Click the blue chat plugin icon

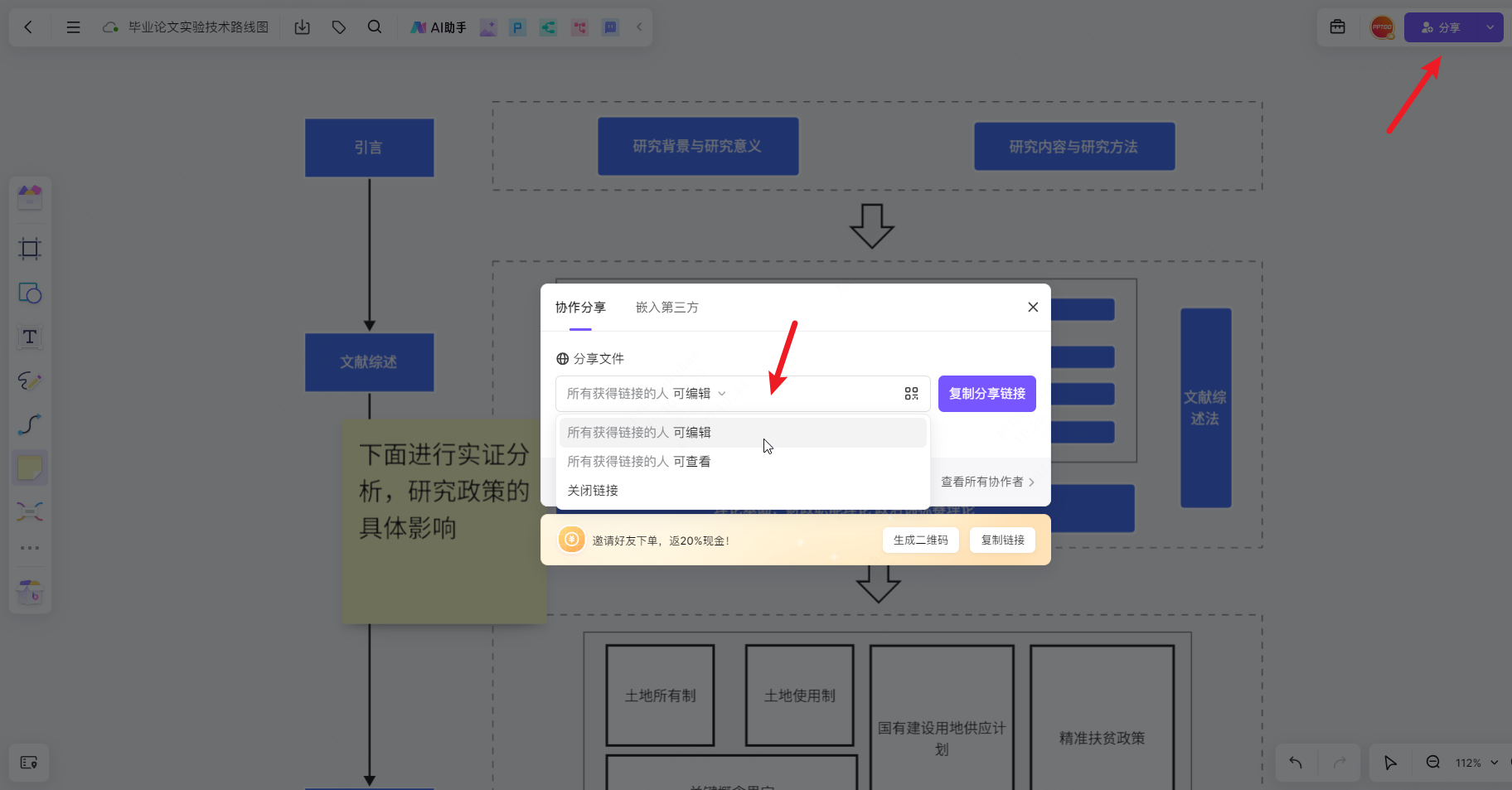tap(610, 27)
